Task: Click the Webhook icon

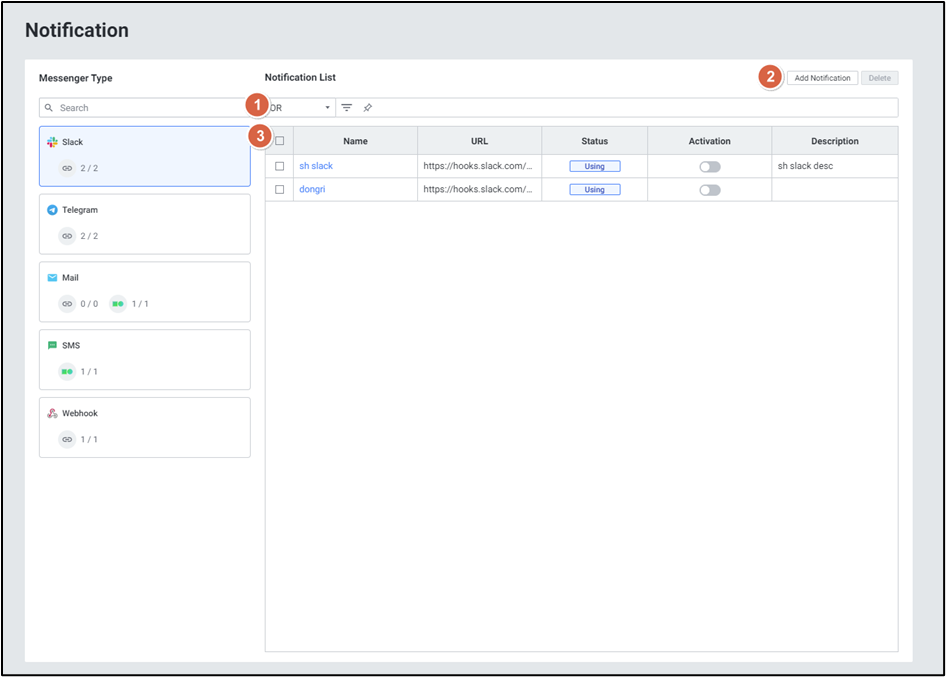Action: coord(52,413)
